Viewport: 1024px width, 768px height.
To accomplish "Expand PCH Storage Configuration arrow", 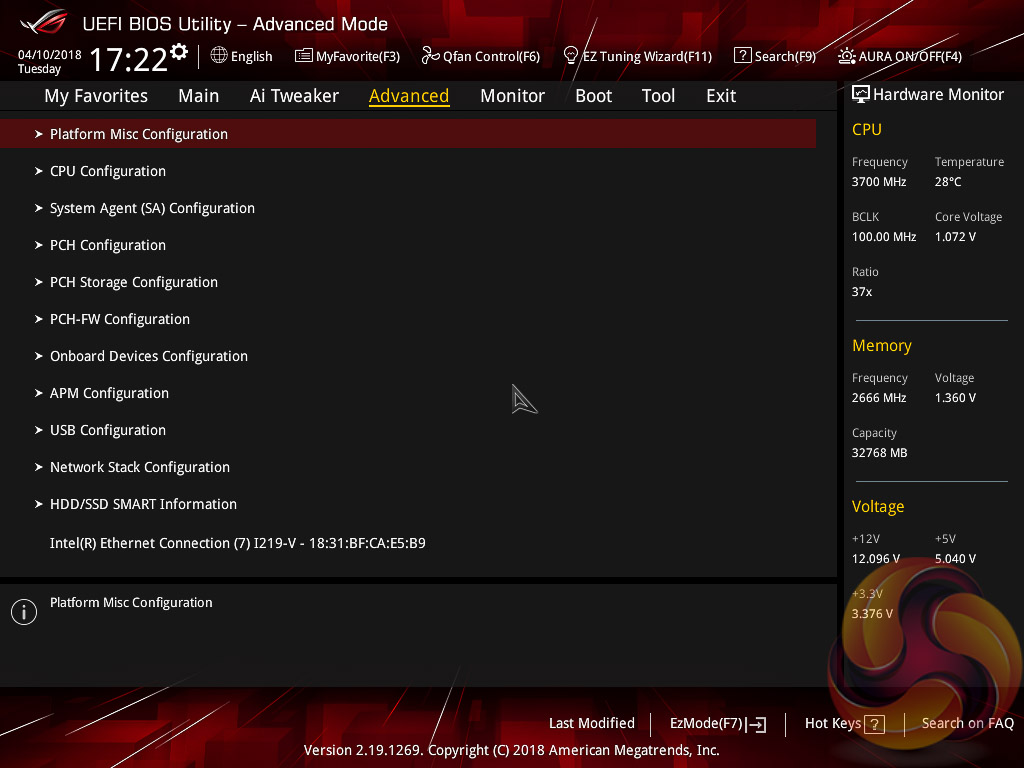I will click(x=39, y=282).
